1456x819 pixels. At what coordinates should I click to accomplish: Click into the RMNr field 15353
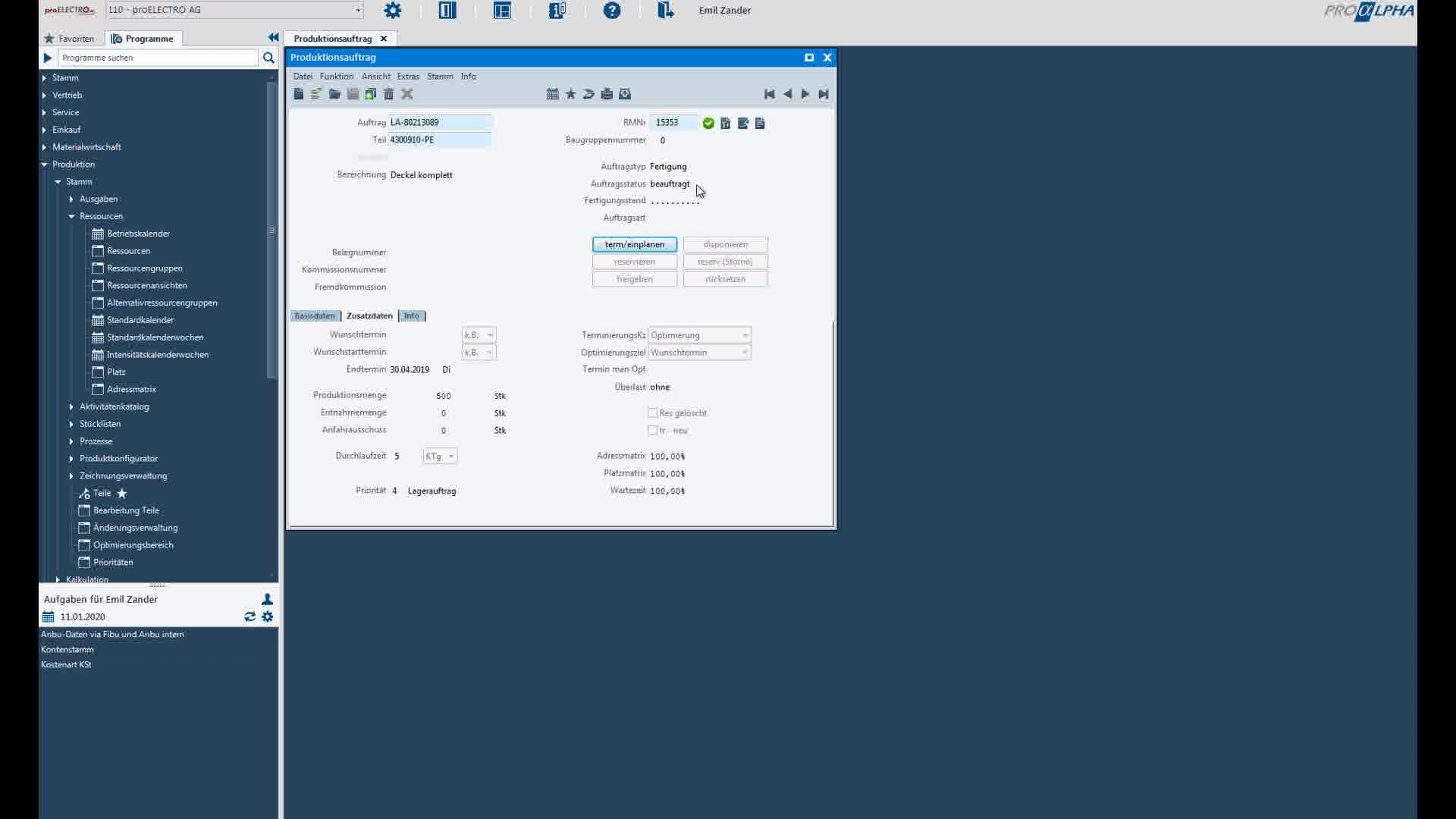673,122
